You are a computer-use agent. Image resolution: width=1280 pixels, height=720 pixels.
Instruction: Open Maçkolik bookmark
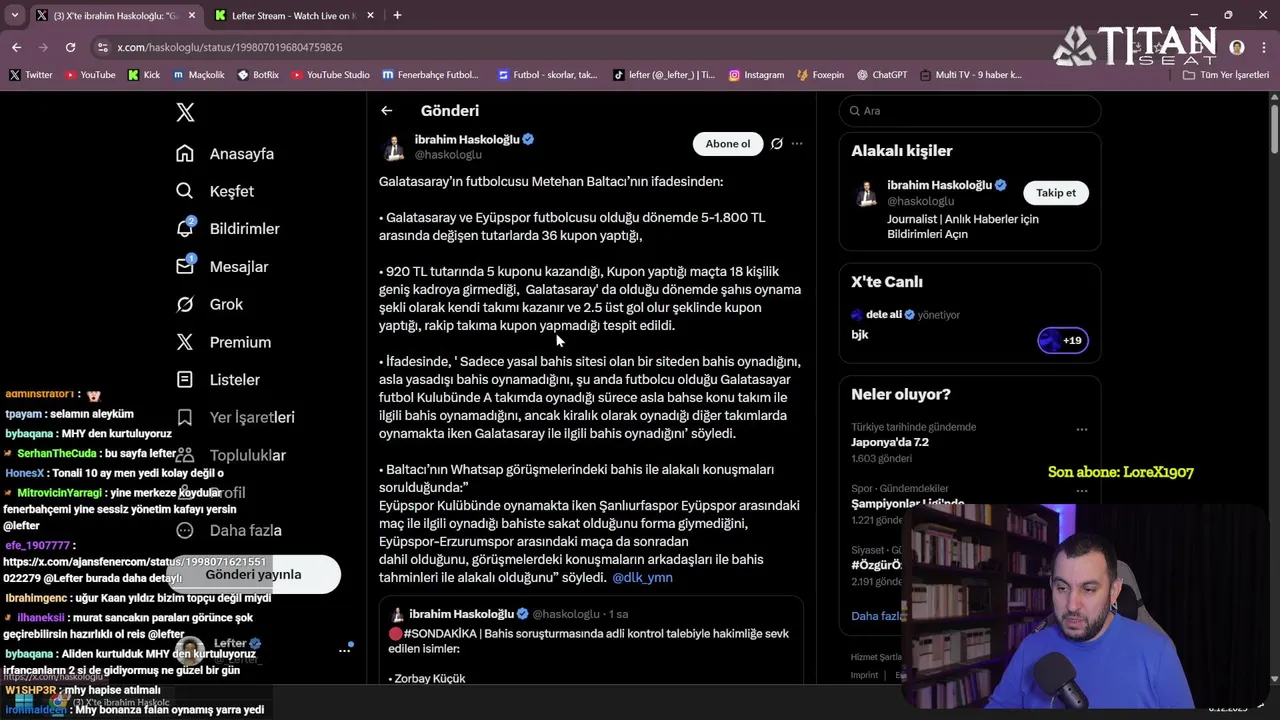click(x=199, y=75)
